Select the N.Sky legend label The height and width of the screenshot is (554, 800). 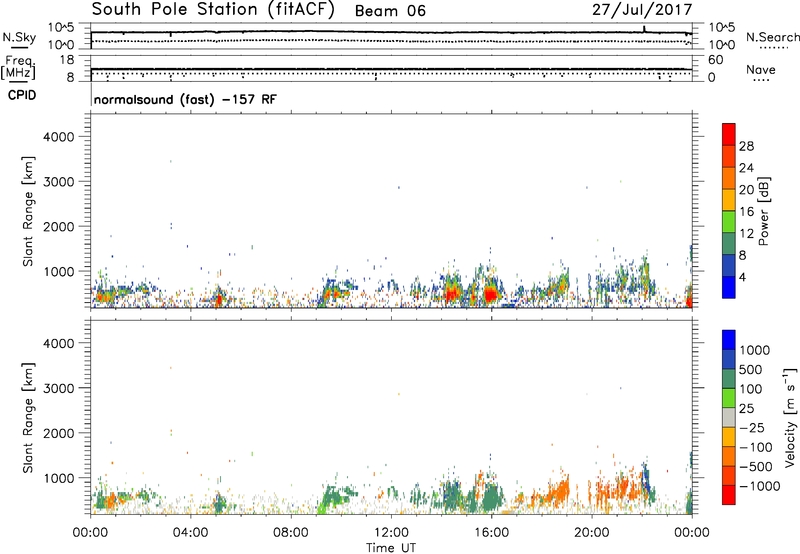click(x=19, y=37)
